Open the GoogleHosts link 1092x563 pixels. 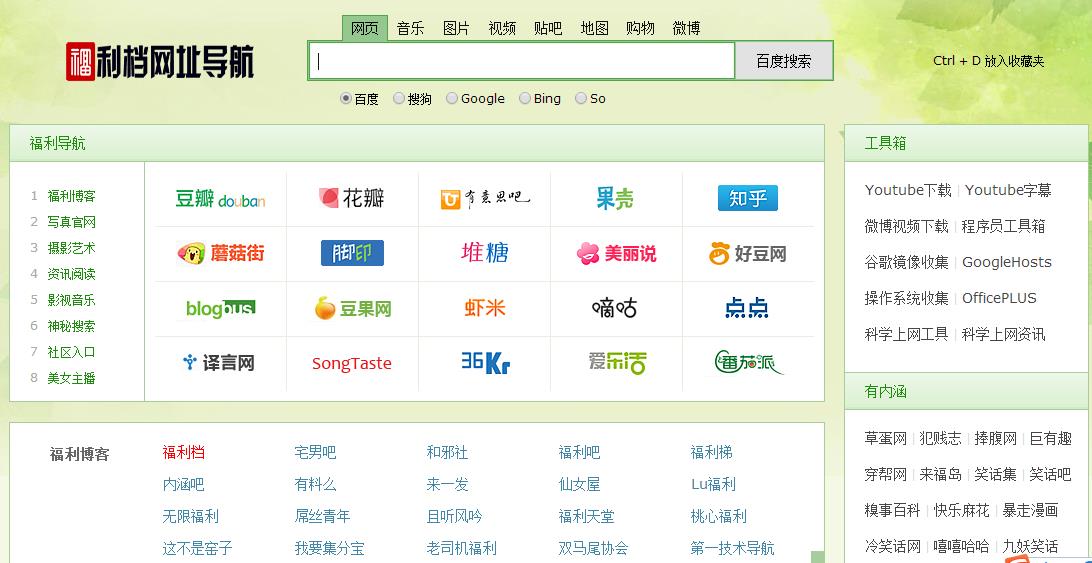pos(1006,262)
